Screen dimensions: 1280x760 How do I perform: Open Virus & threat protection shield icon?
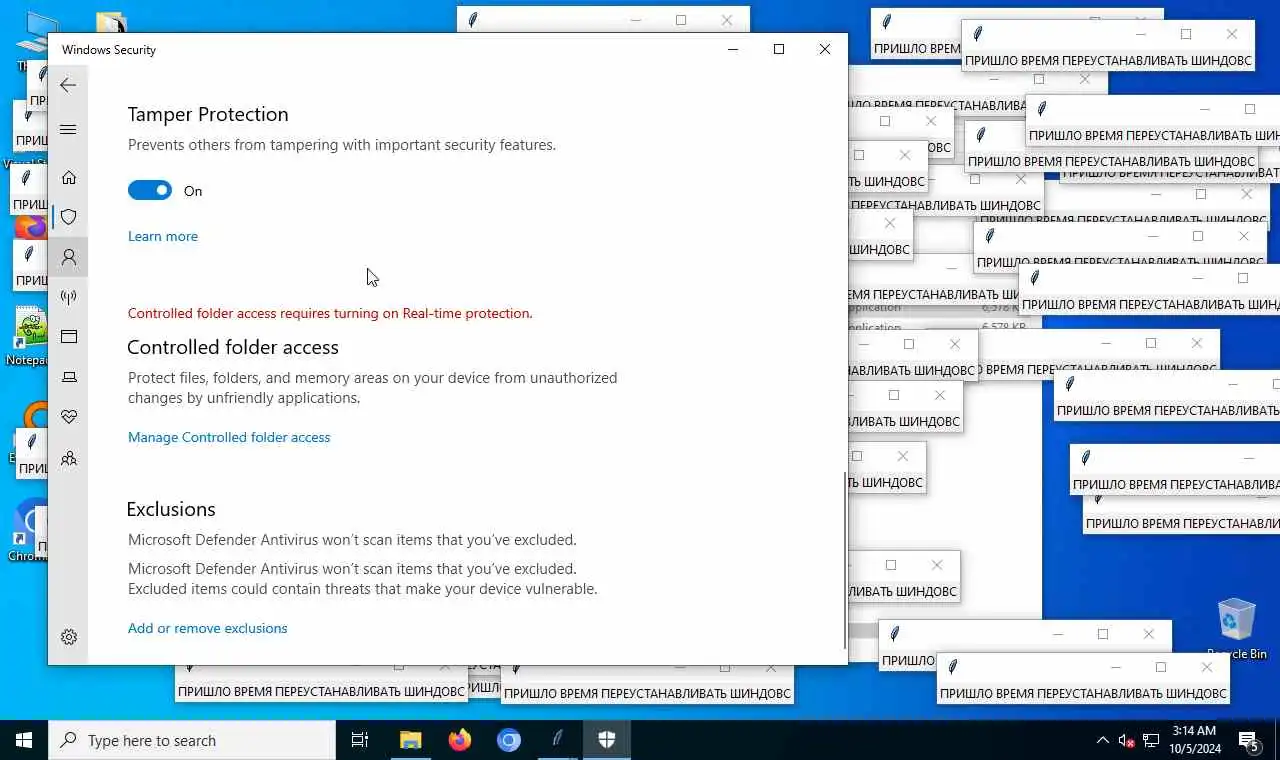pos(69,217)
